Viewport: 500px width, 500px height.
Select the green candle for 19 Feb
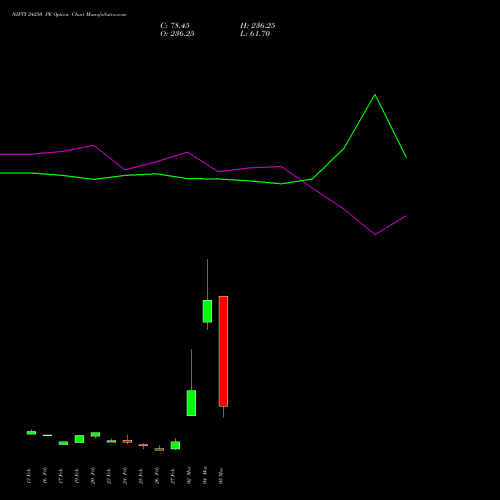pos(79,439)
